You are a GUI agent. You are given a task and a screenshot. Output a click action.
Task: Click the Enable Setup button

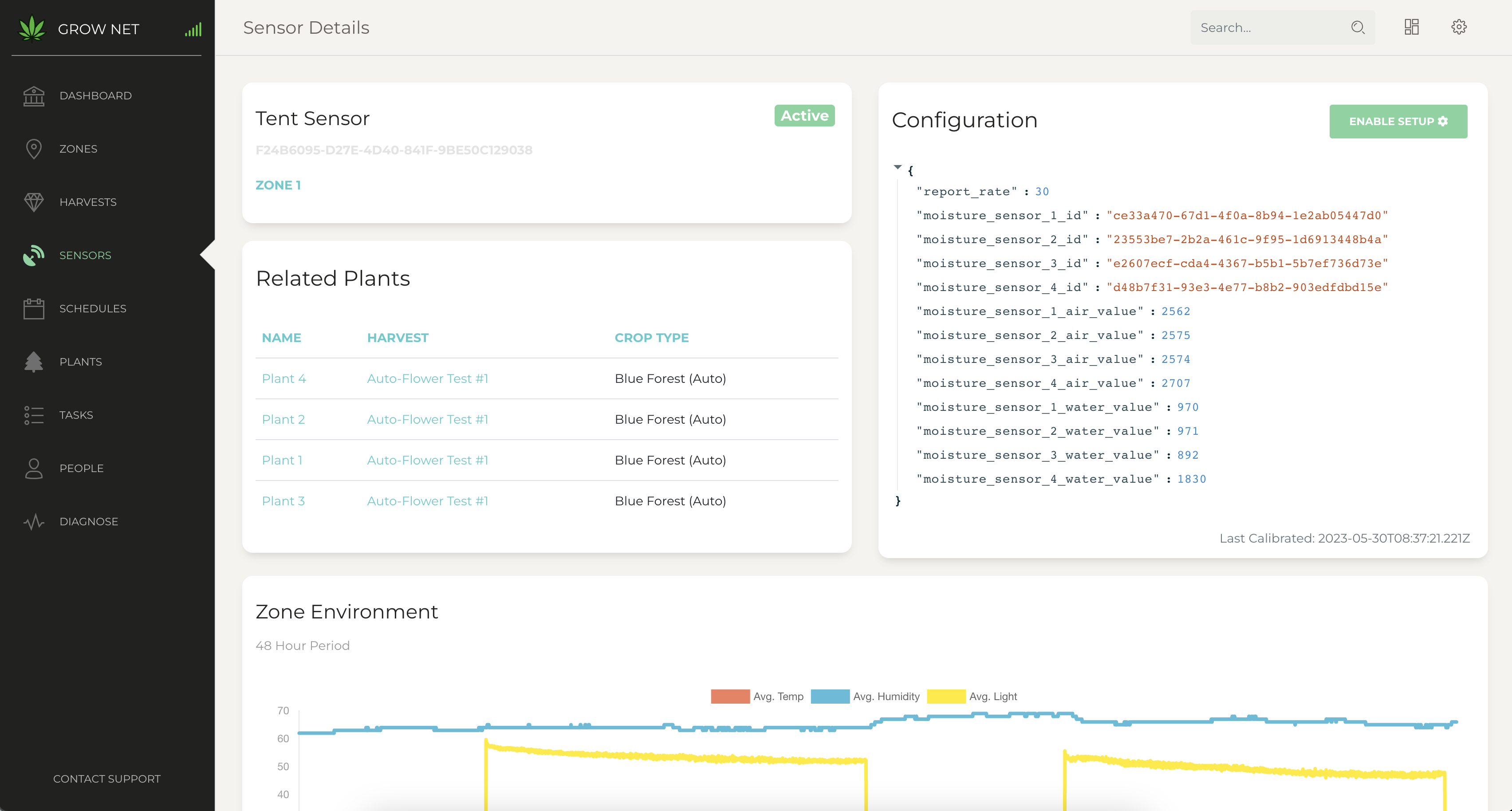point(1398,122)
